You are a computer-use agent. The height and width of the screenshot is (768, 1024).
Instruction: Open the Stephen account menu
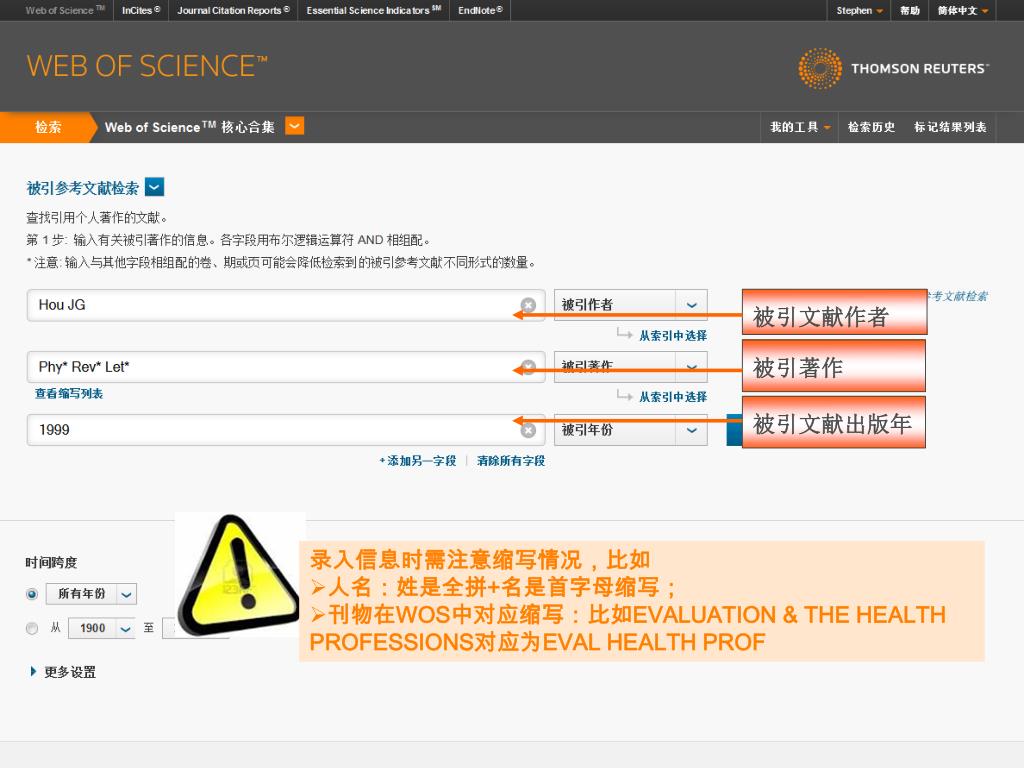(x=859, y=10)
